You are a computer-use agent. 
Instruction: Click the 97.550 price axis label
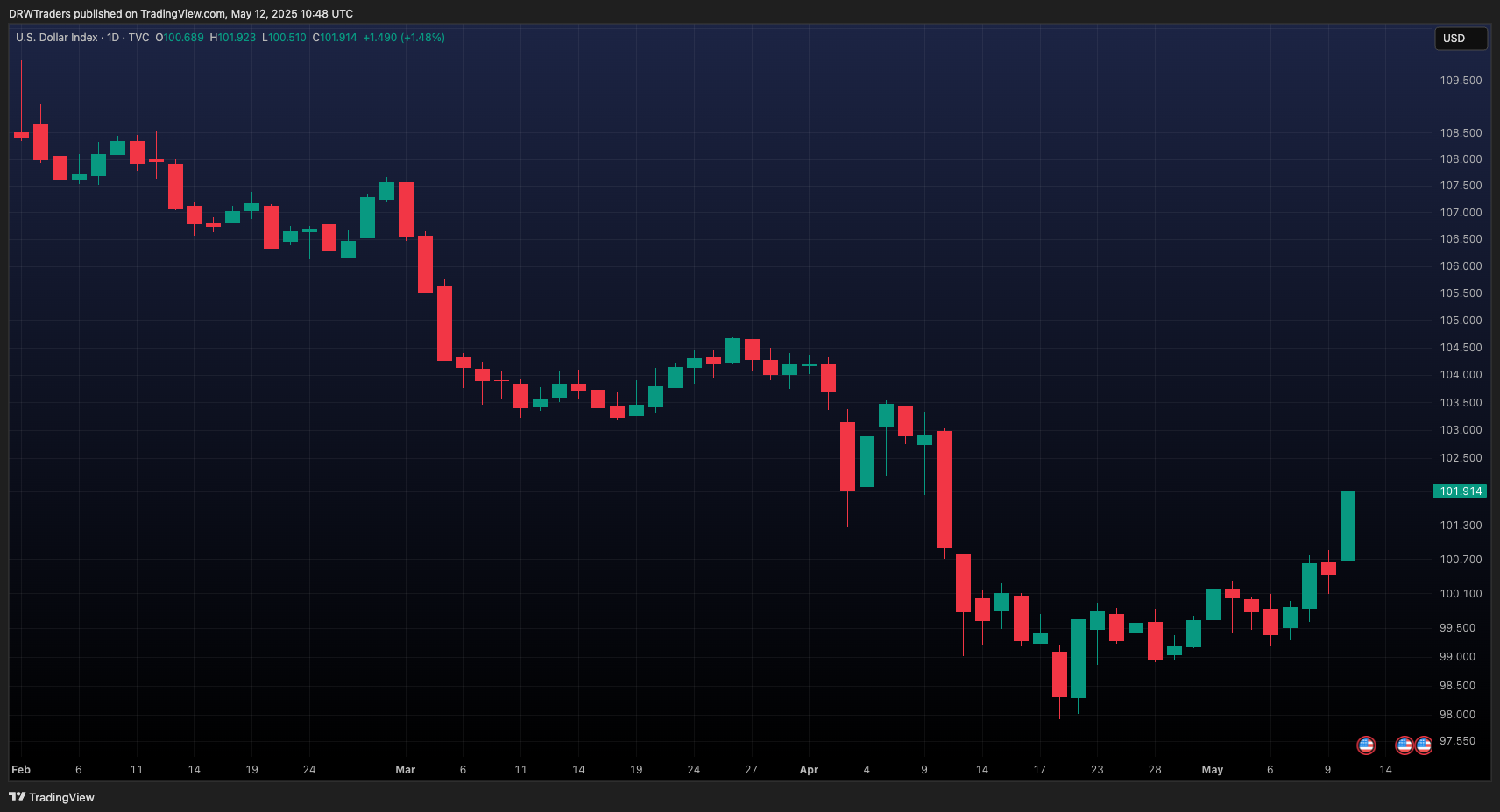click(1457, 741)
